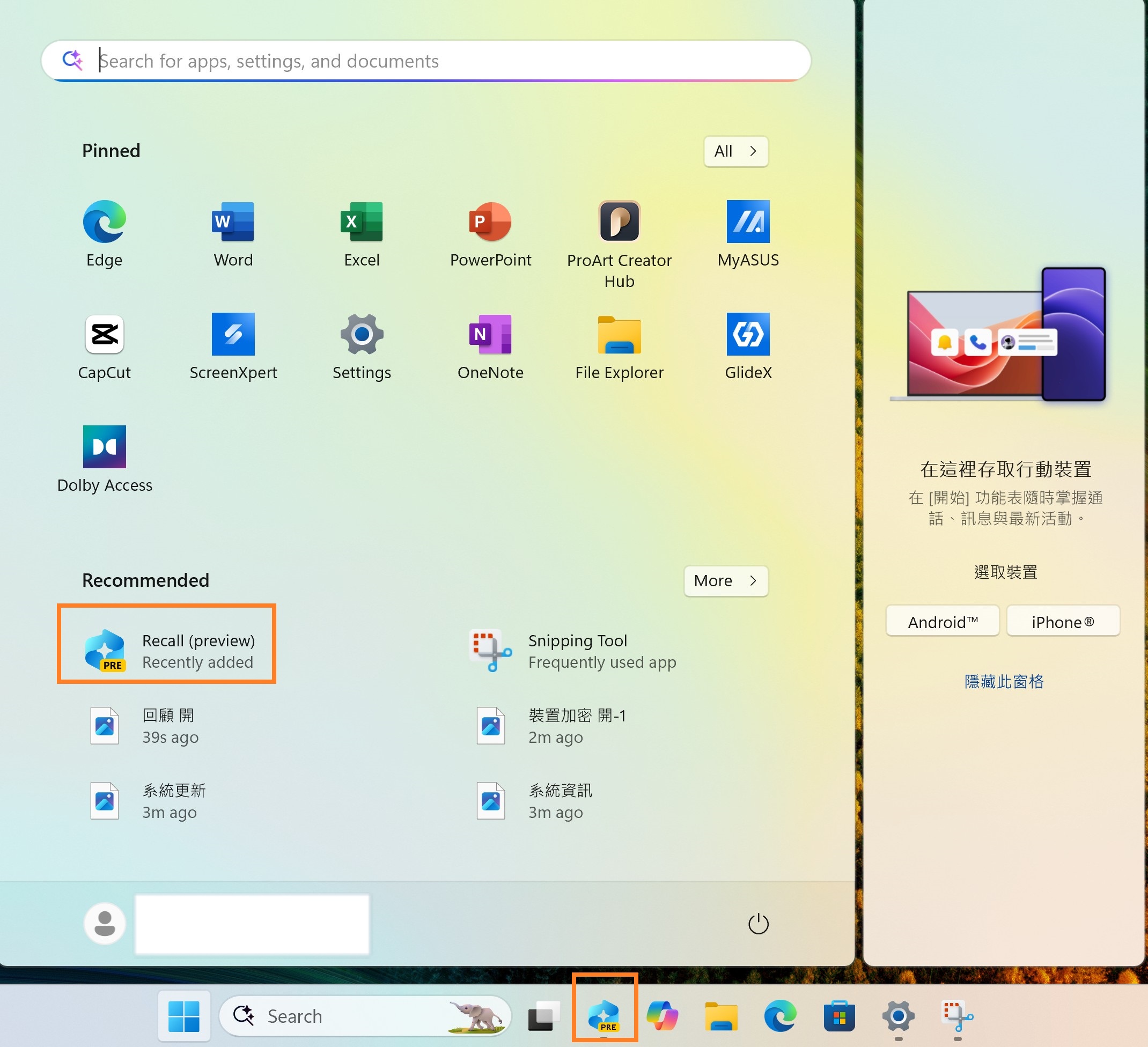Launch the MyASUS app

point(748,233)
